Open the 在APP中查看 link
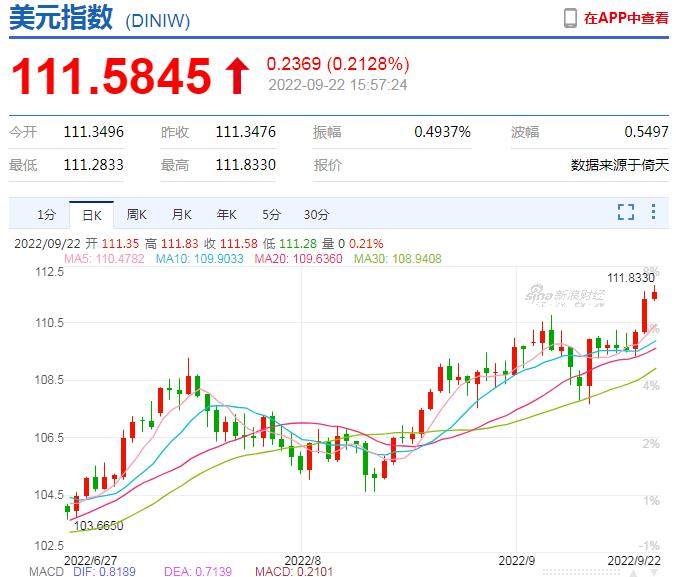The image size is (676, 577). pos(626,18)
